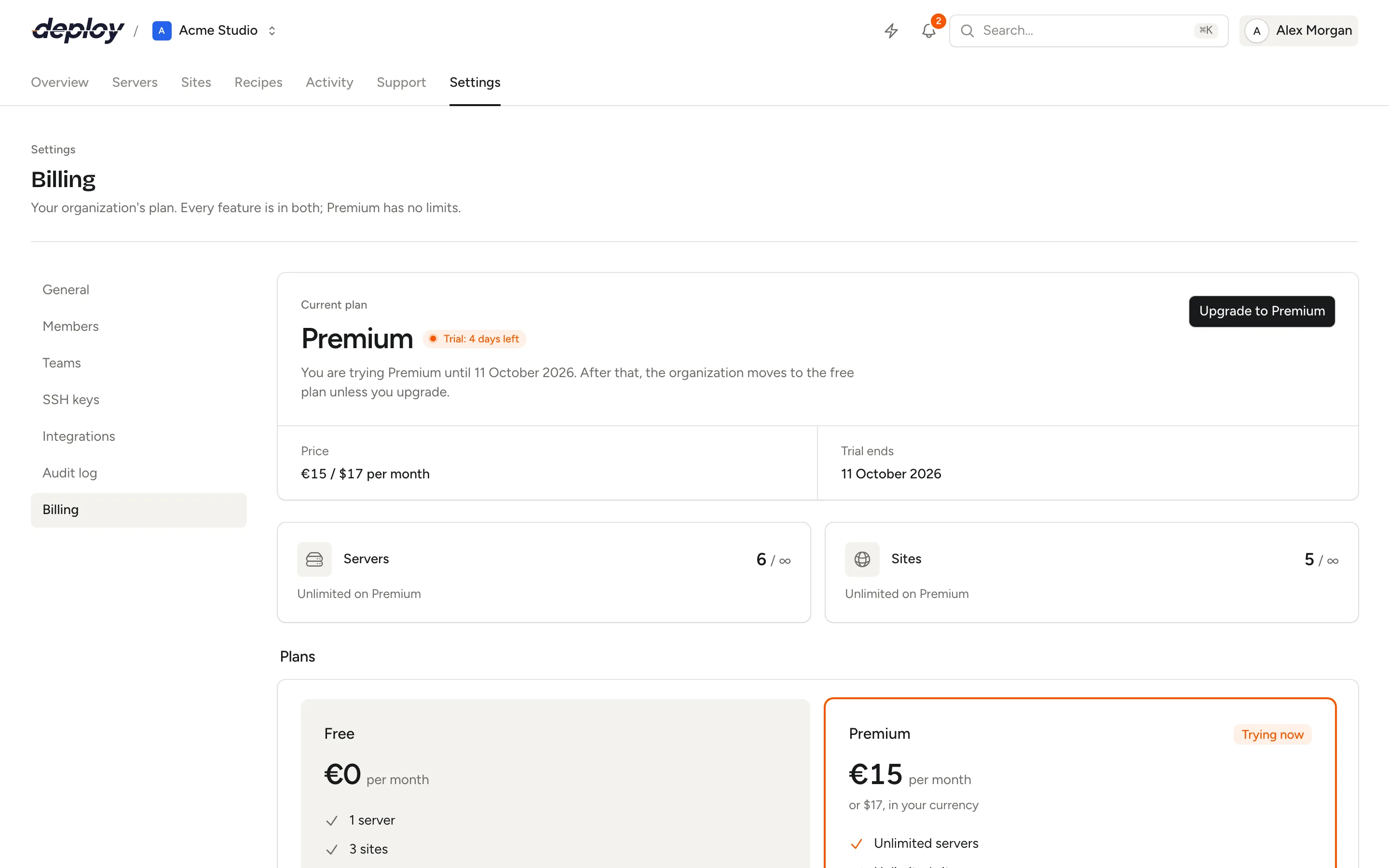
Task: Click the search magnifier icon
Action: pos(967,30)
